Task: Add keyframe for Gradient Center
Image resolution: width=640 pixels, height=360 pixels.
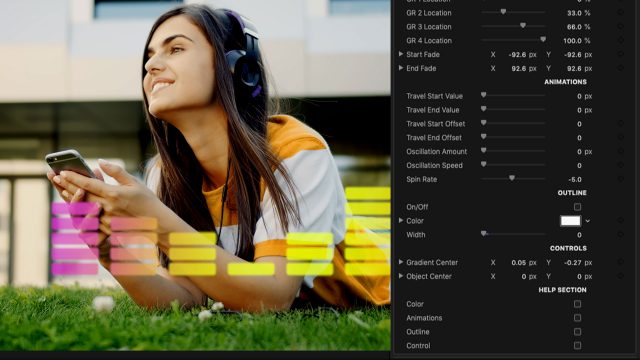Action: (620, 262)
